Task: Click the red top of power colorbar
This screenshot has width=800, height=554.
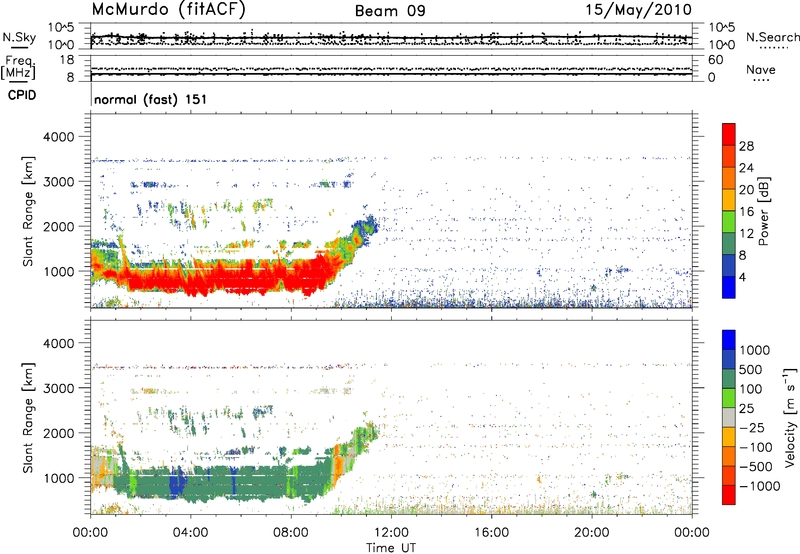Action: (x=729, y=135)
